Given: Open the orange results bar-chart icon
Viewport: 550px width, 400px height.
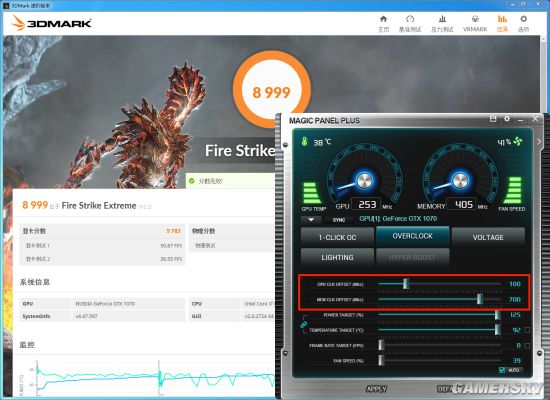Looking at the screenshot, I should [502, 19].
